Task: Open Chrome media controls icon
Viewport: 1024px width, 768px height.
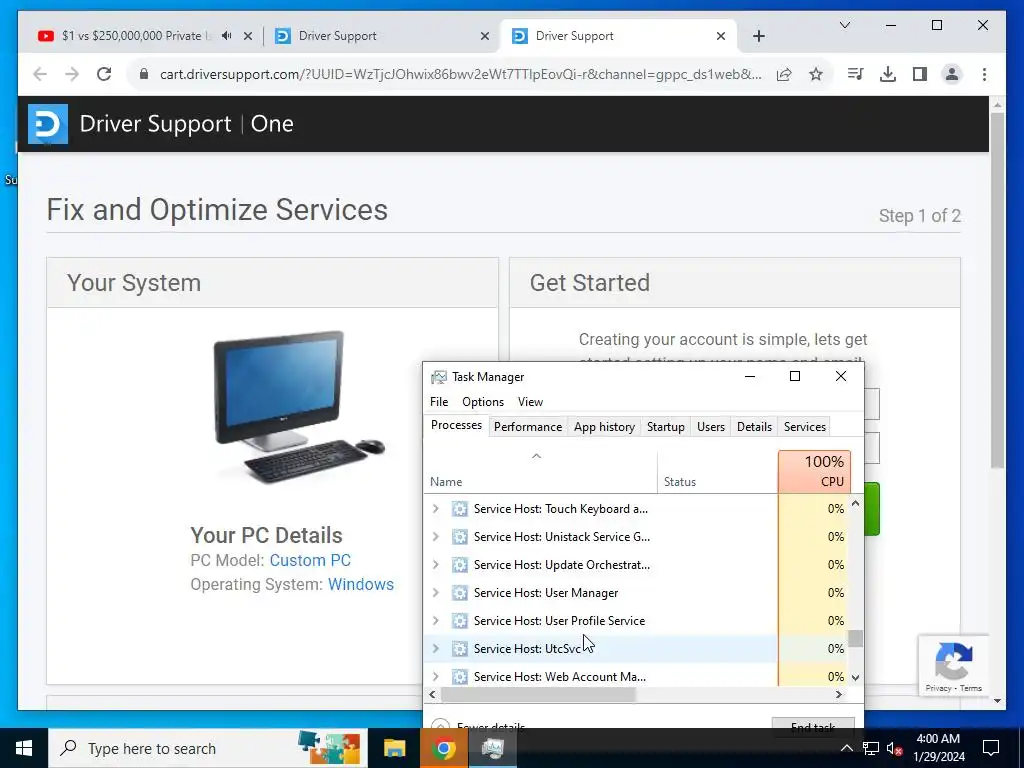Action: point(855,74)
